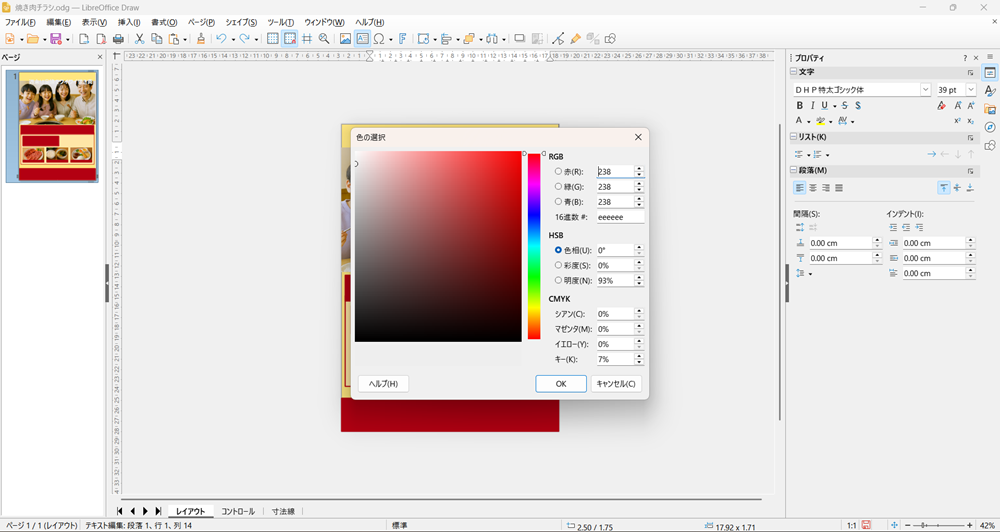The width and height of the screenshot is (1000, 532).
Task: Toggle the Display grid icon
Action: point(272,38)
